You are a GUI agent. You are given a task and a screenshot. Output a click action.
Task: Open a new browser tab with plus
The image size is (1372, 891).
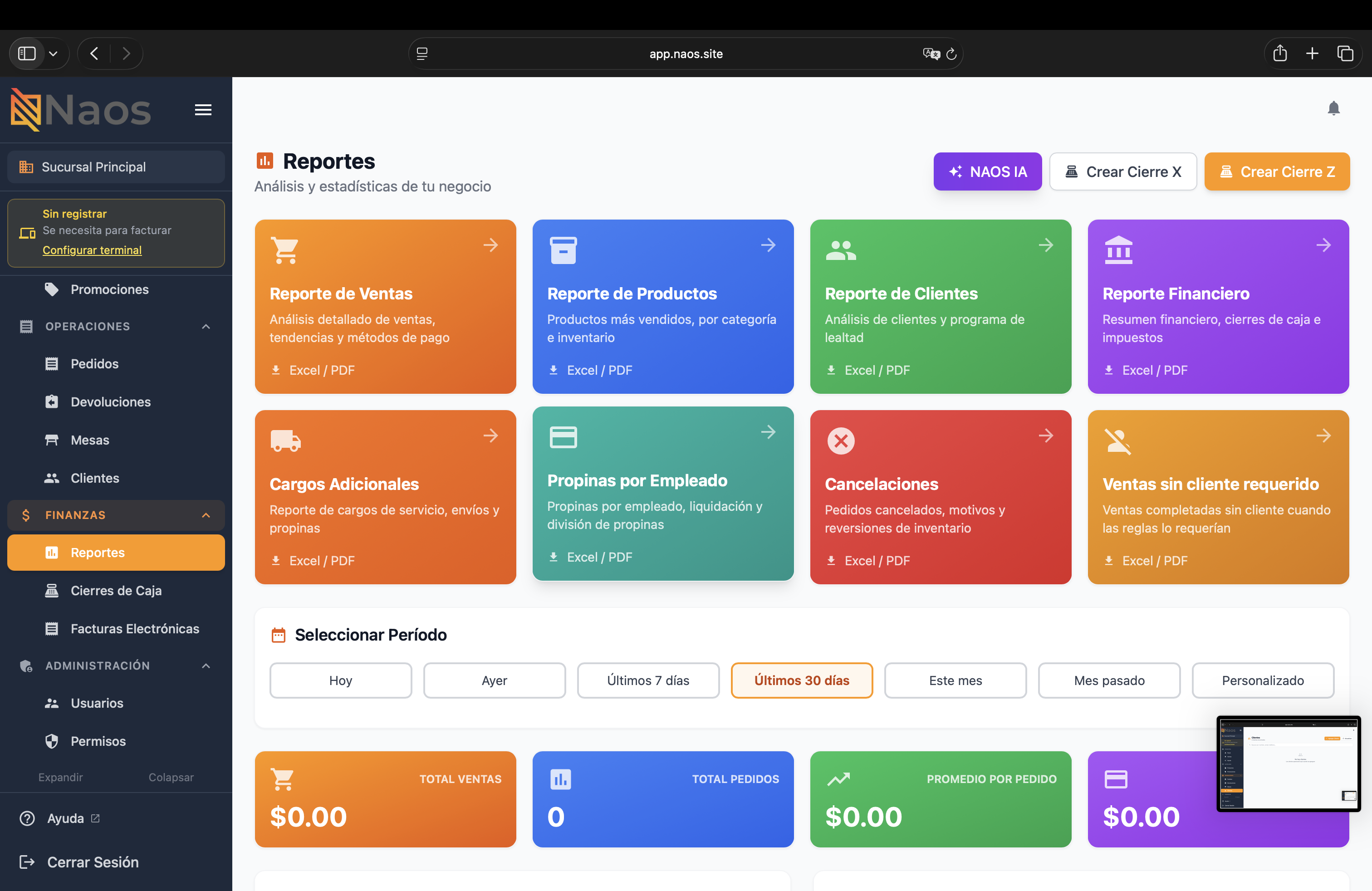[1312, 53]
